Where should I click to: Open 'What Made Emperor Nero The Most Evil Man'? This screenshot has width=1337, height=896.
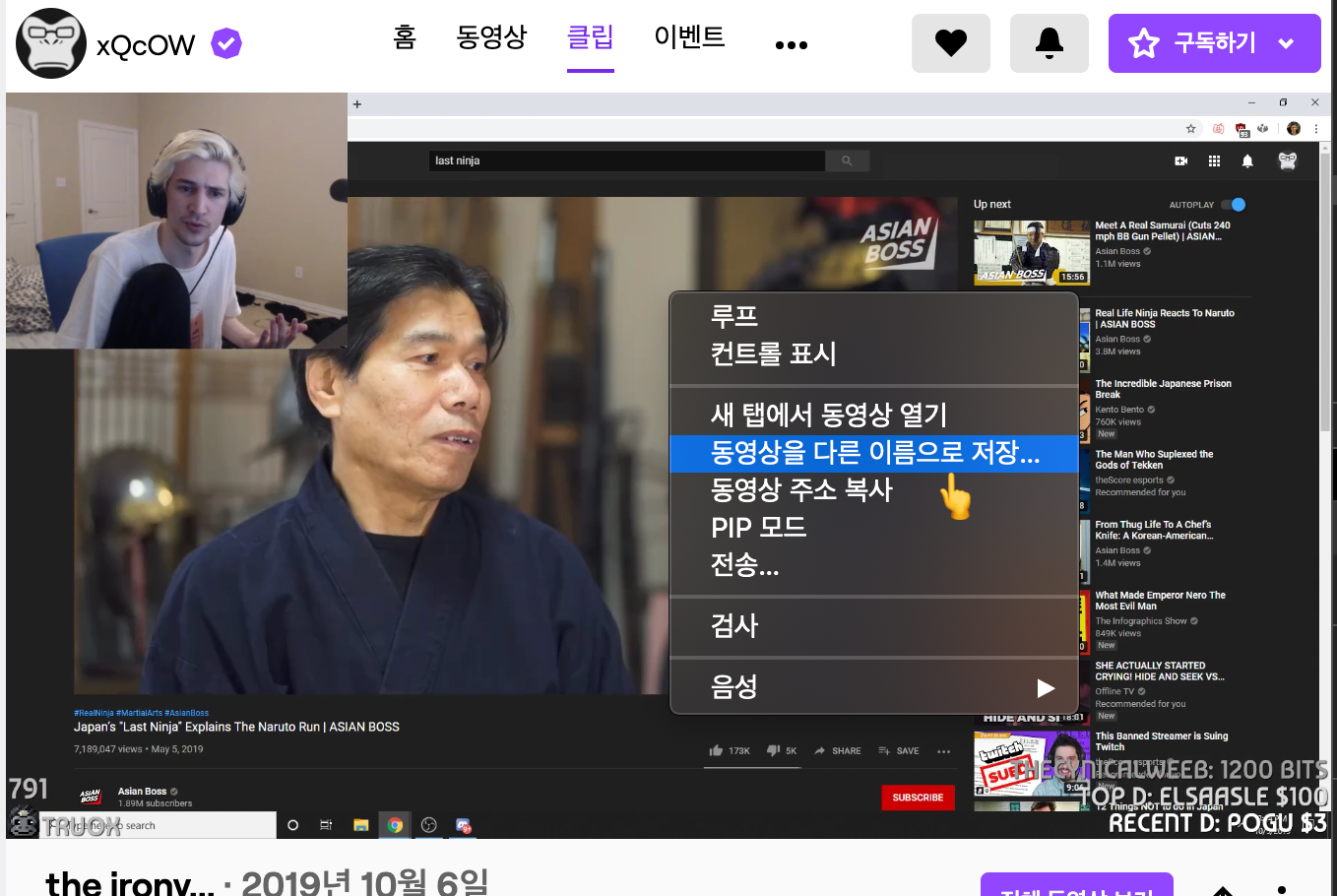[x=1160, y=601]
